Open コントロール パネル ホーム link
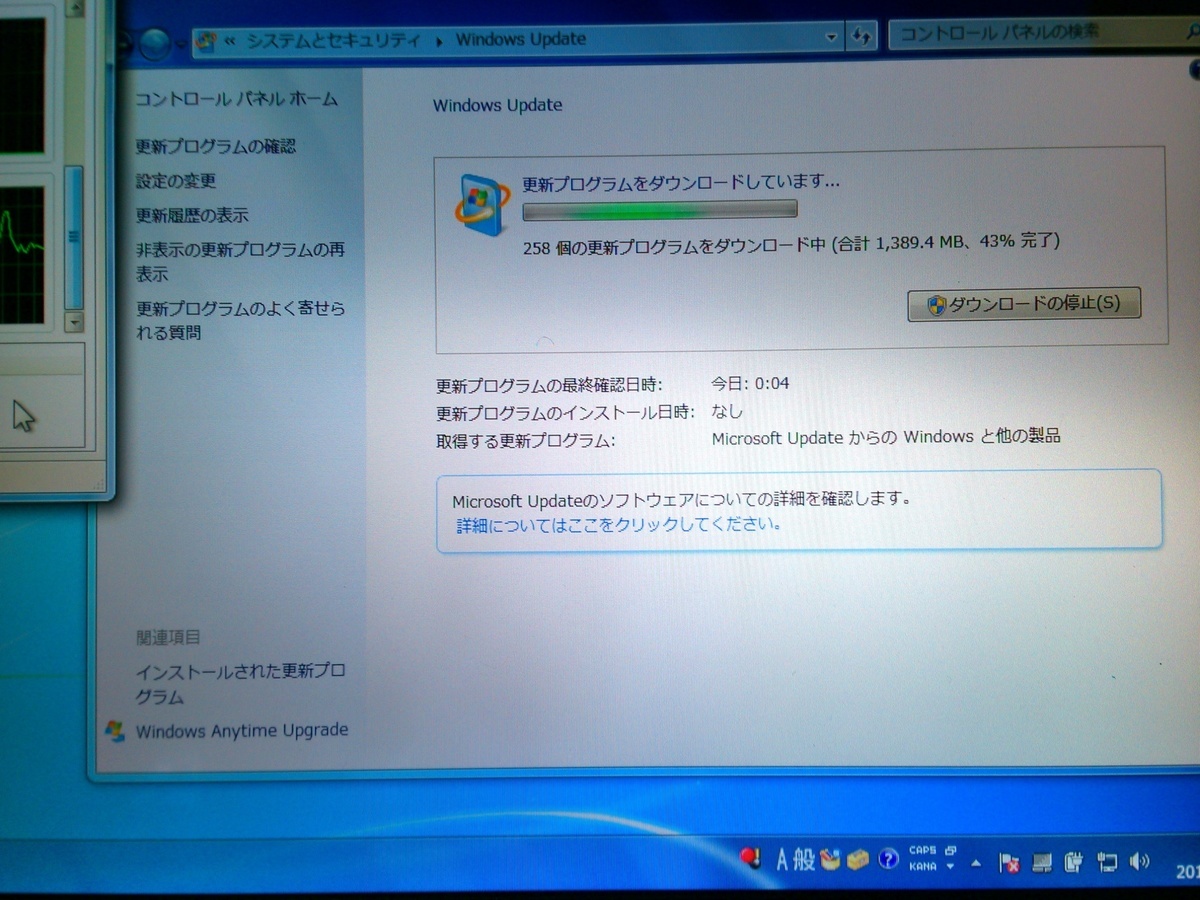 [237, 99]
